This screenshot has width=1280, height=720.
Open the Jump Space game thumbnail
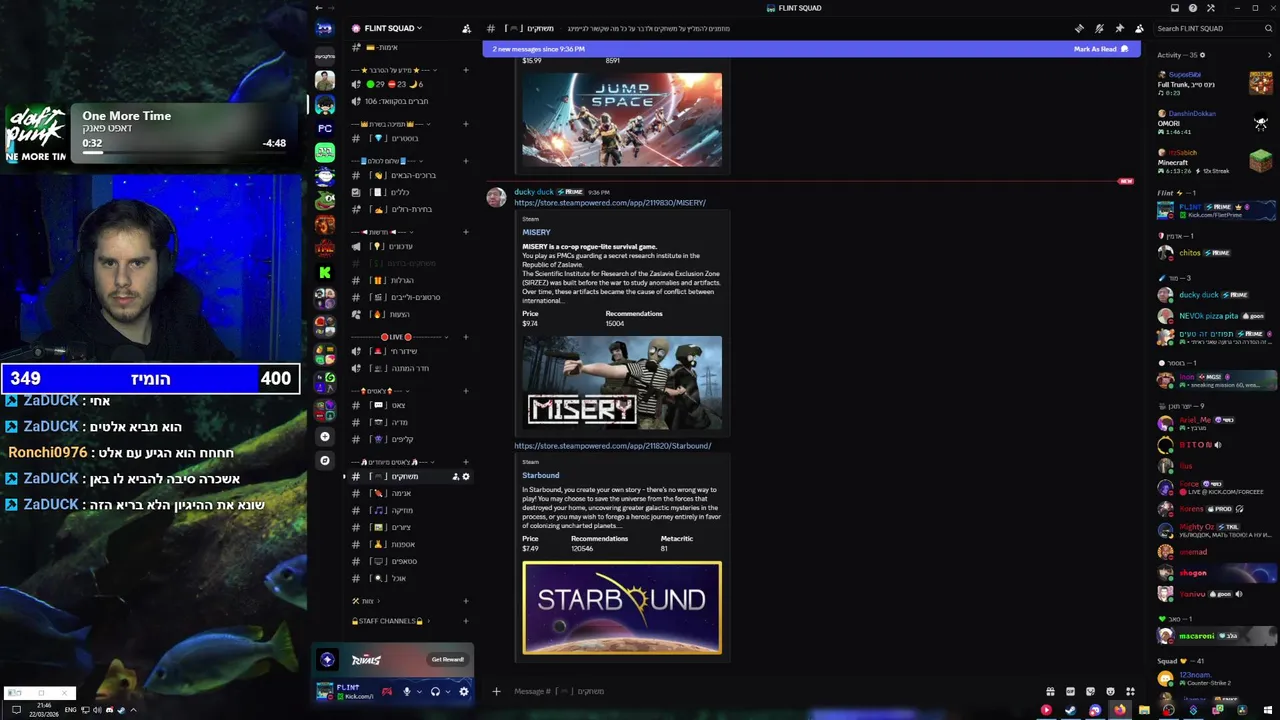click(622, 119)
